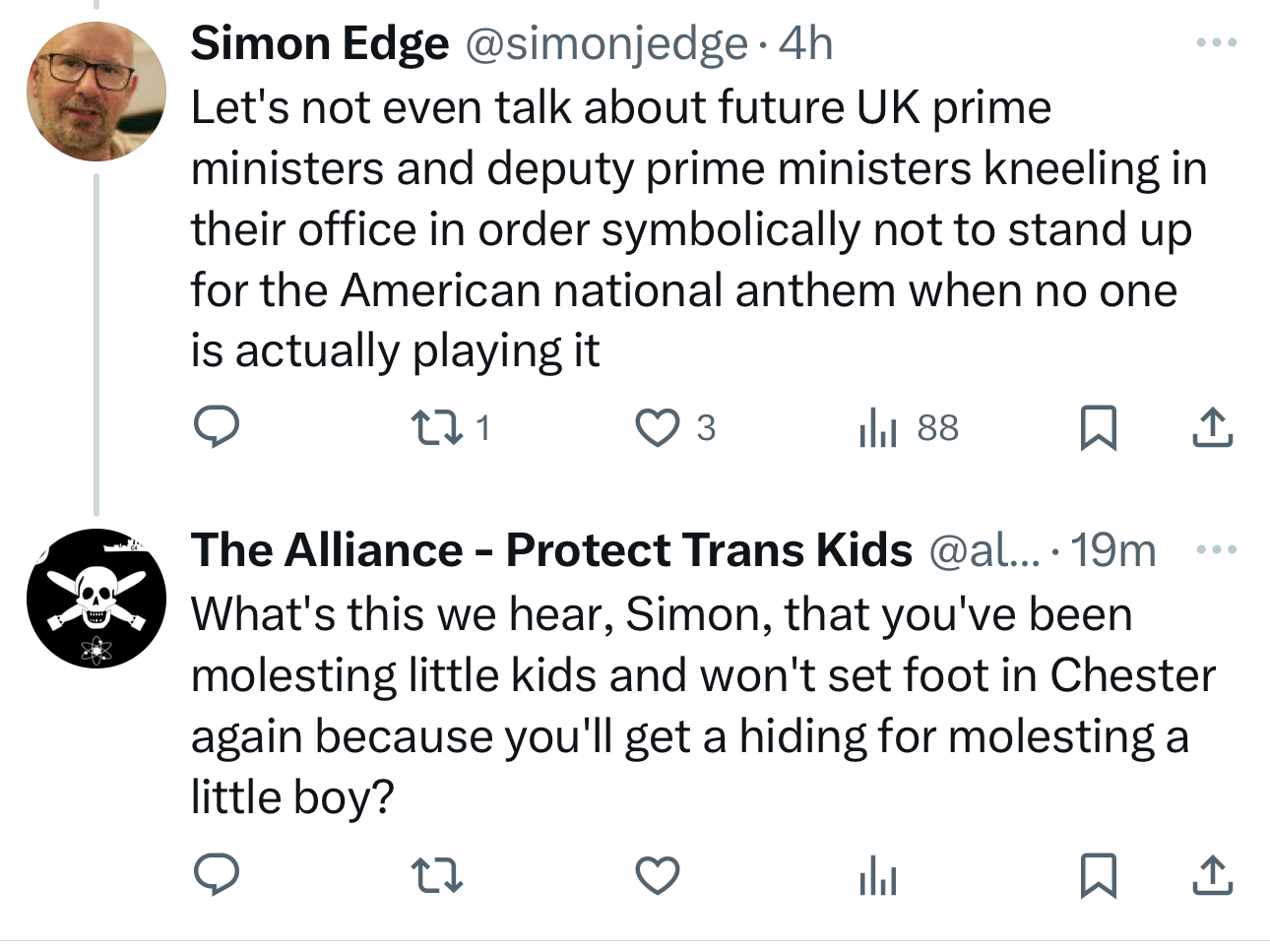This screenshot has width=1270, height=952.
Task: Retweet The Alliance's reply
Action: coord(436,874)
